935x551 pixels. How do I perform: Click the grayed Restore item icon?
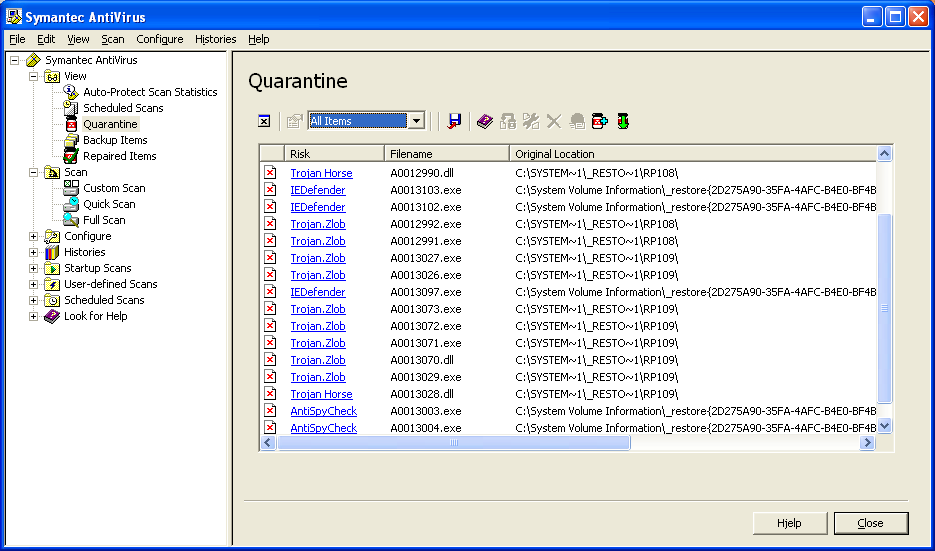[508, 121]
